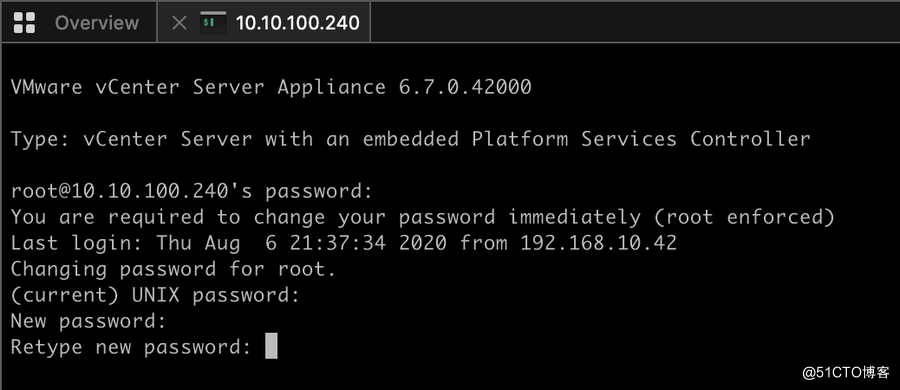Click blank terminal area below the prompt
This screenshot has height=390, width=900.
[x=402, y=373]
